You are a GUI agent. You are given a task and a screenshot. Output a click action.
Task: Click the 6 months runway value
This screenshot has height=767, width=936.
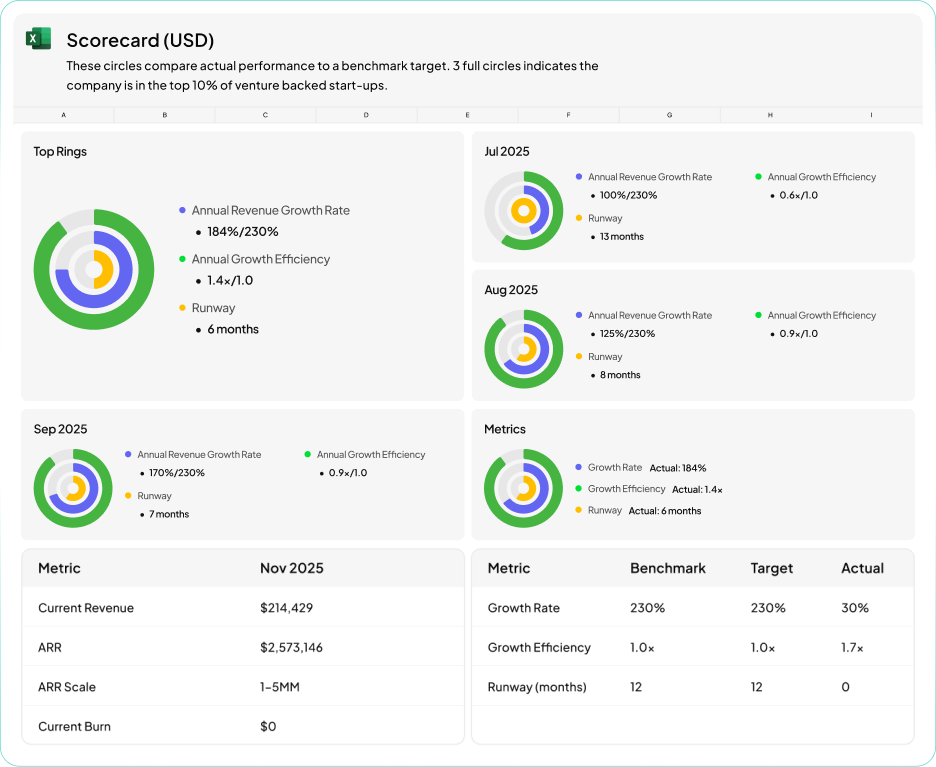coord(233,329)
